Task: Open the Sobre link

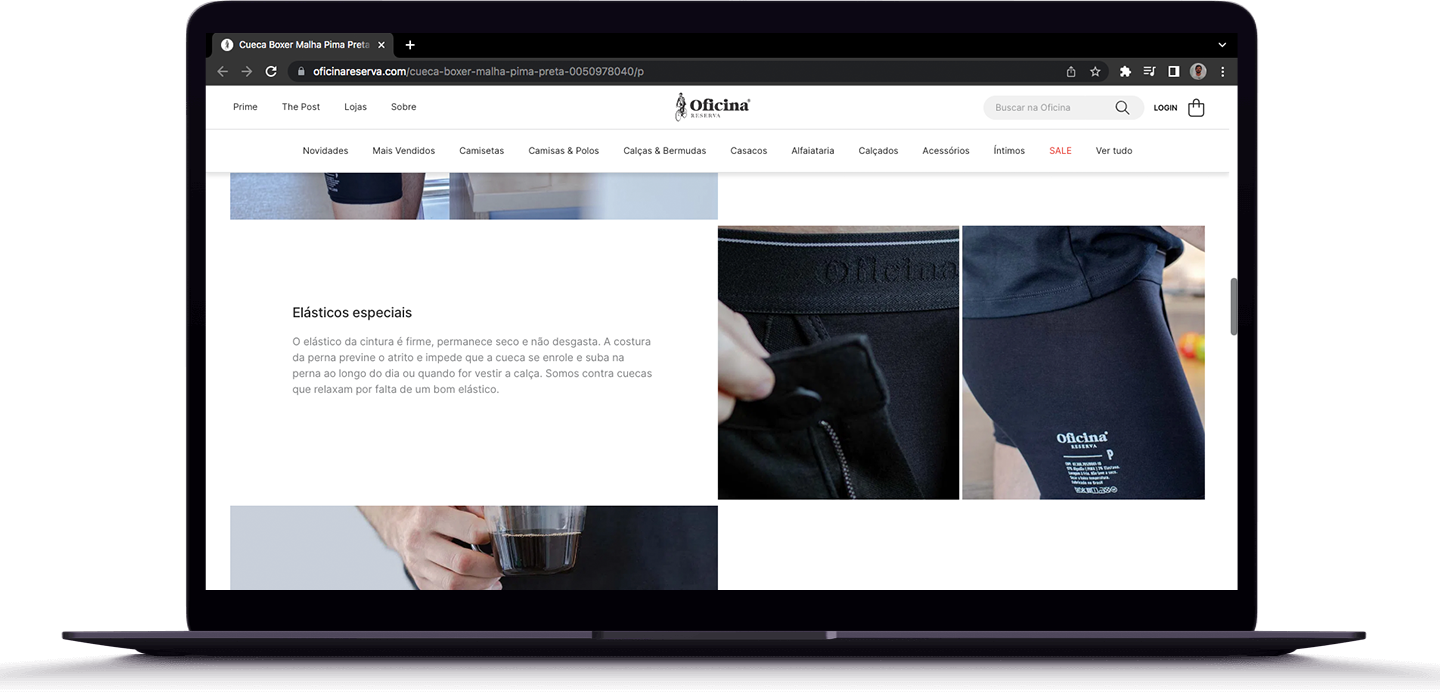Action: 404,107
